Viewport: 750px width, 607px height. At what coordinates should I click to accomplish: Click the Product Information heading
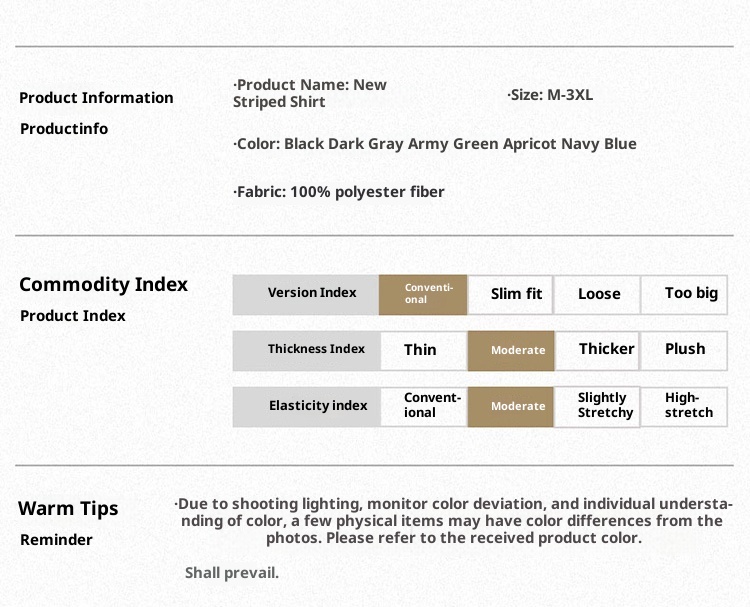(x=96, y=98)
